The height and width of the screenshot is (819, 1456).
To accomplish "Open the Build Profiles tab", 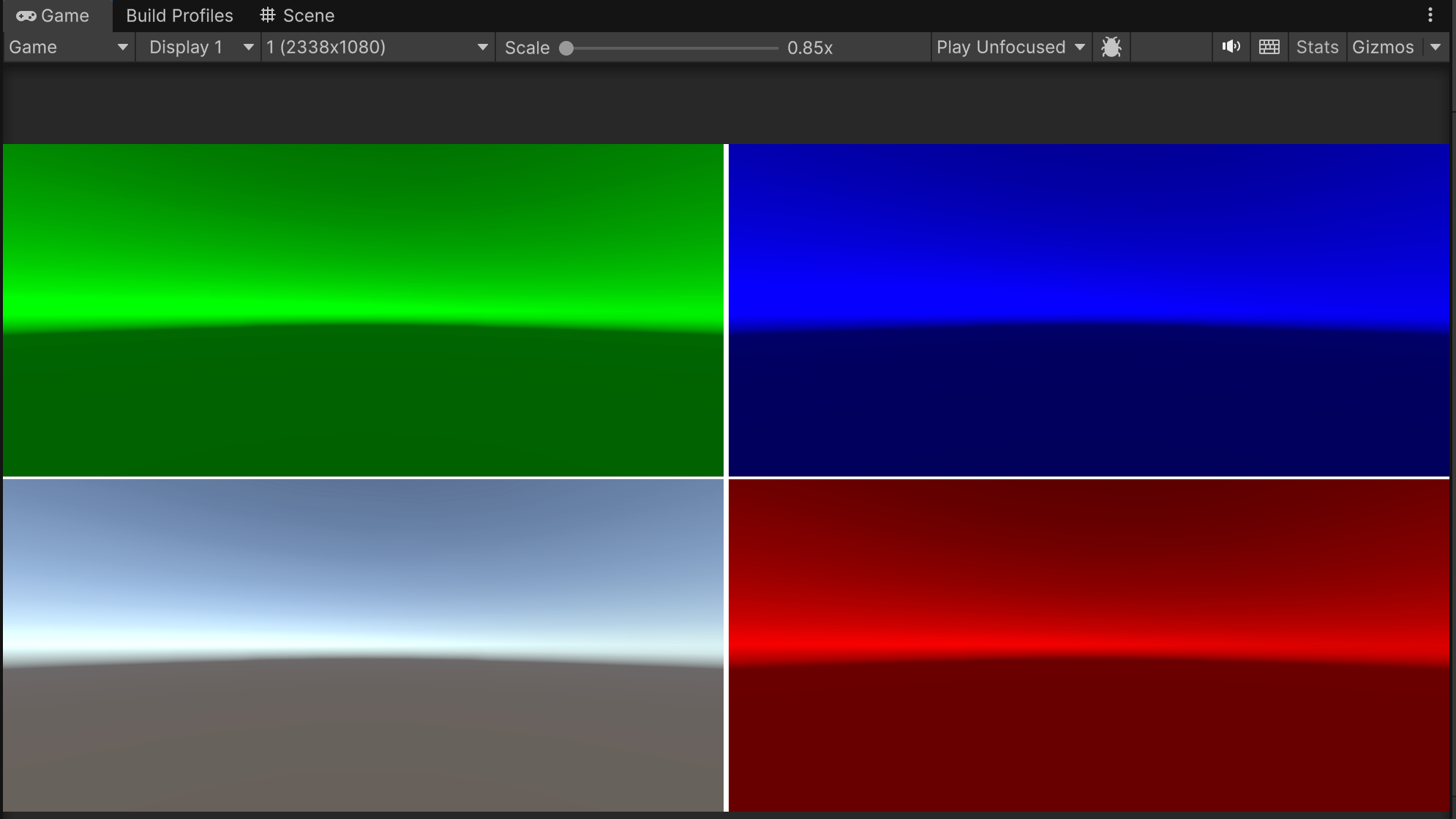I will [x=179, y=15].
